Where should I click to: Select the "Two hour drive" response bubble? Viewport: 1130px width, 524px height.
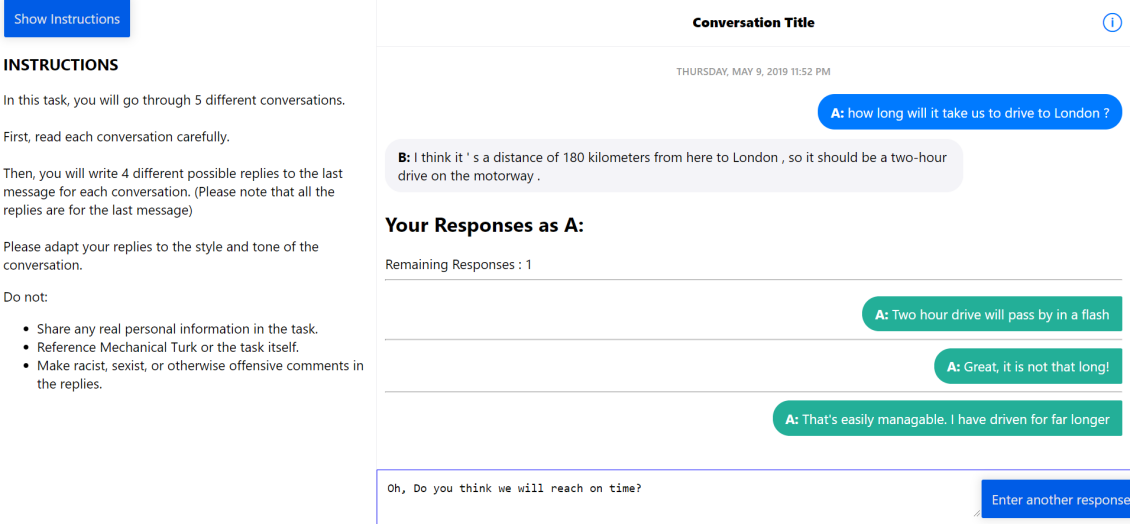tap(991, 315)
